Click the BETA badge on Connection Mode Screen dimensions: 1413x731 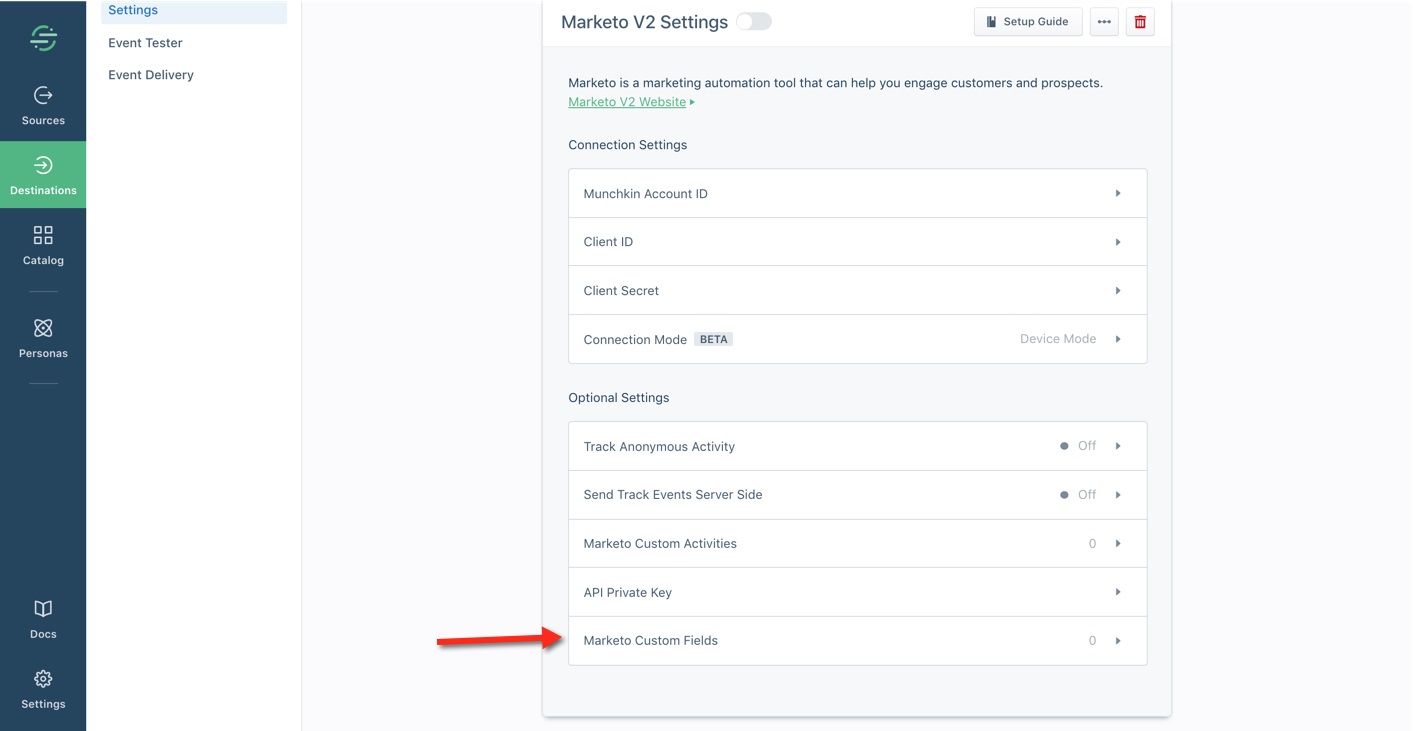click(x=714, y=339)
